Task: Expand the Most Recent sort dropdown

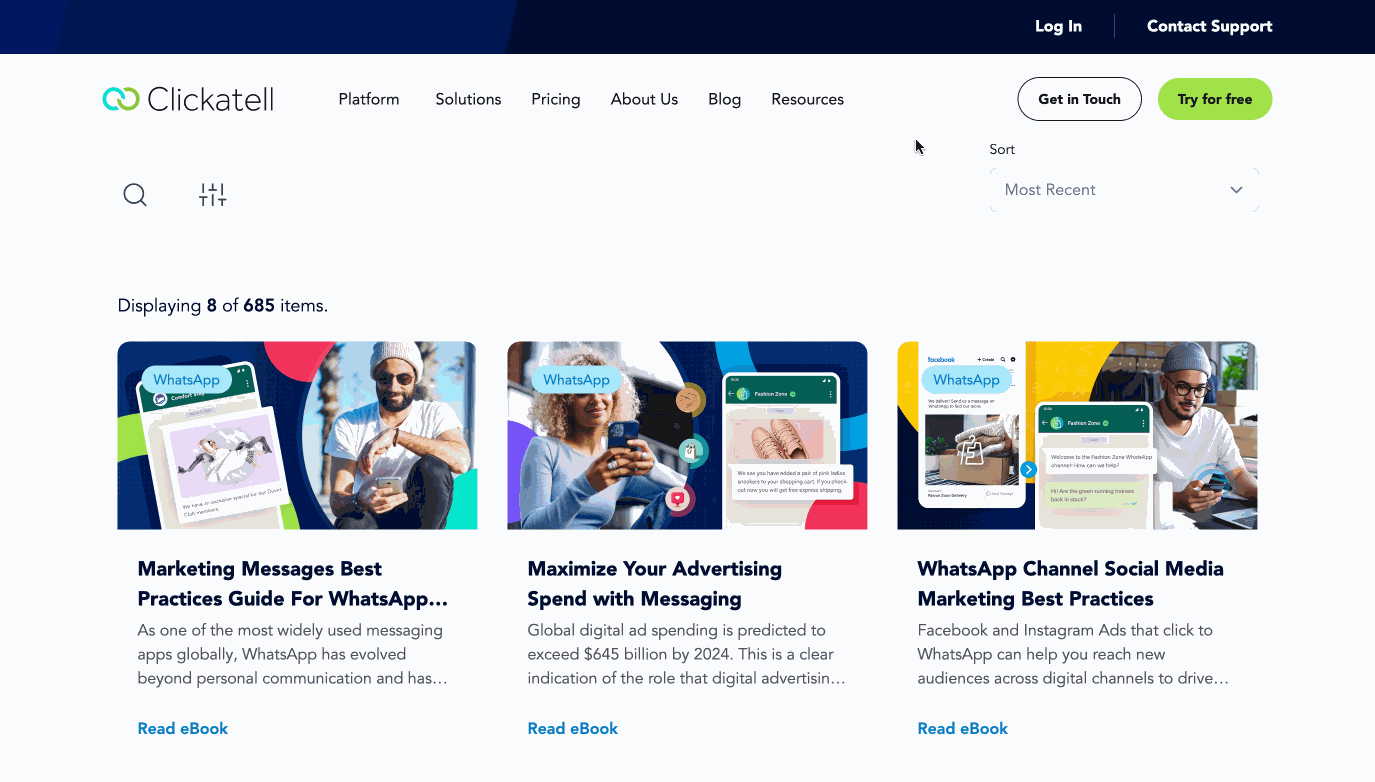Action: (1124, 190)
